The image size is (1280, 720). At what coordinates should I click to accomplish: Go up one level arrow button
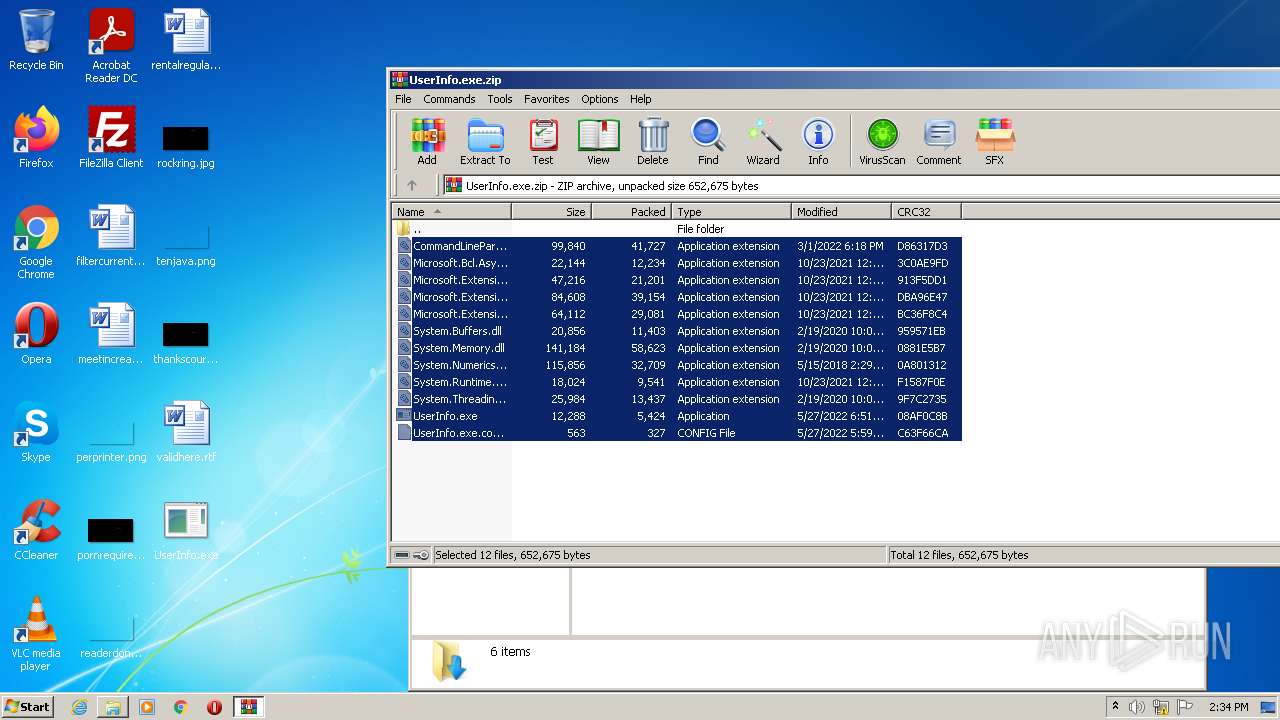point(412,185)
